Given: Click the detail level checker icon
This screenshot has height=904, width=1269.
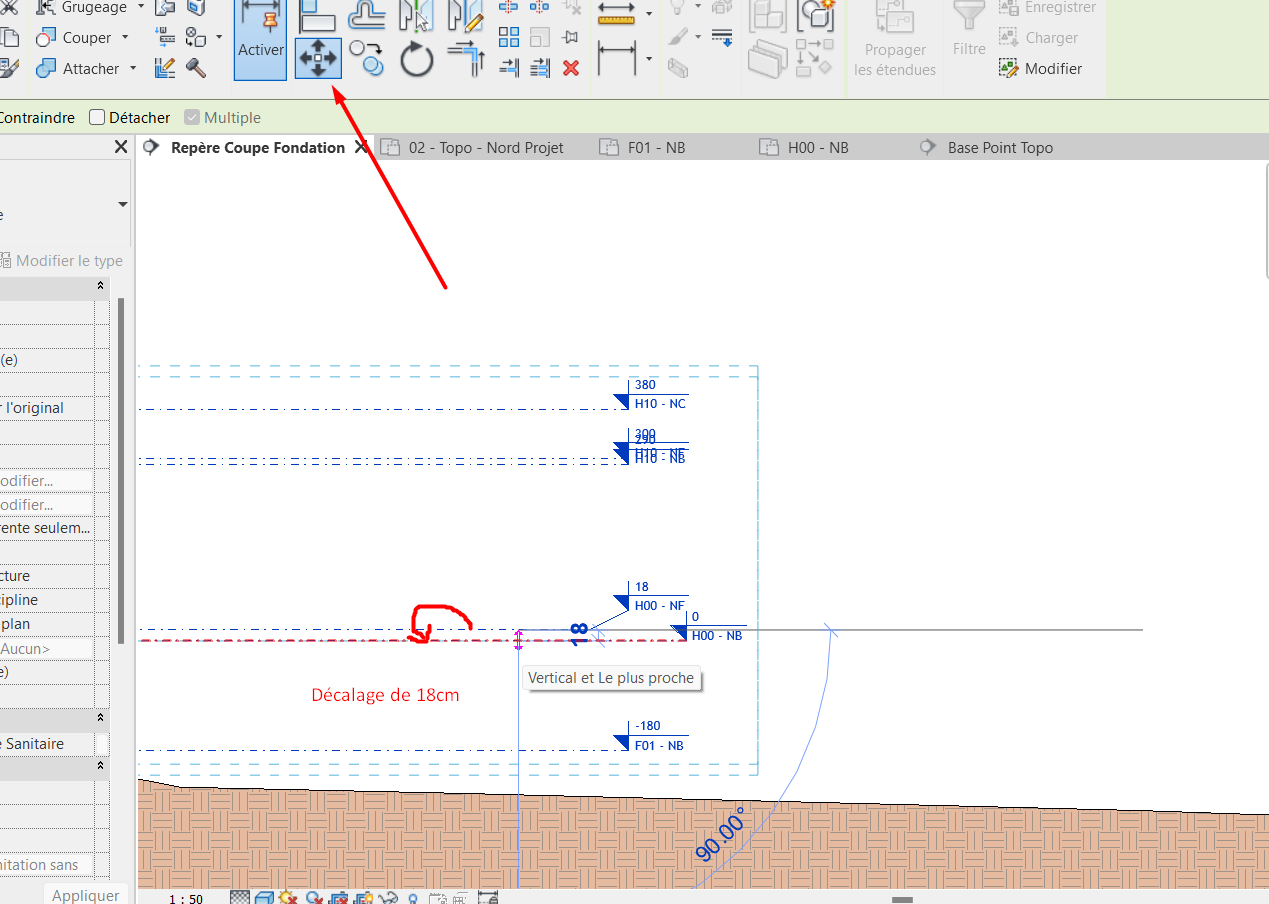Looking at the screenshot, I should (x=240, y=898).
